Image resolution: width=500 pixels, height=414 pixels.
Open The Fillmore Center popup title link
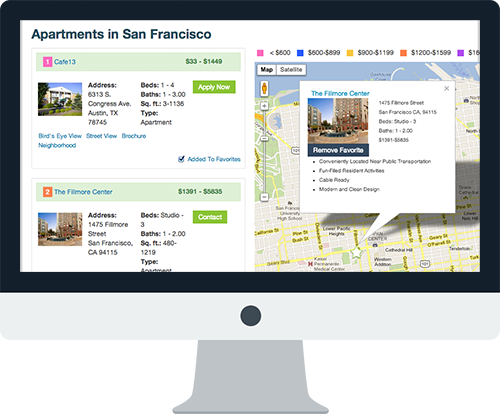(340, 94)
